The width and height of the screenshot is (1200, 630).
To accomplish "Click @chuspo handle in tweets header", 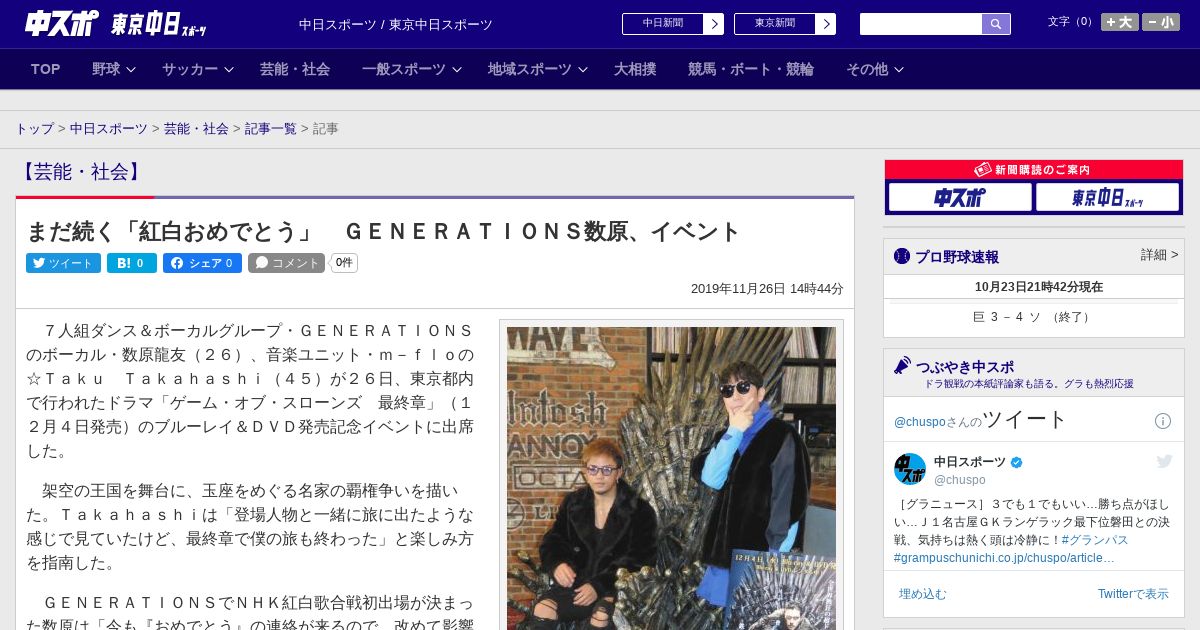I will click(919, 422).
